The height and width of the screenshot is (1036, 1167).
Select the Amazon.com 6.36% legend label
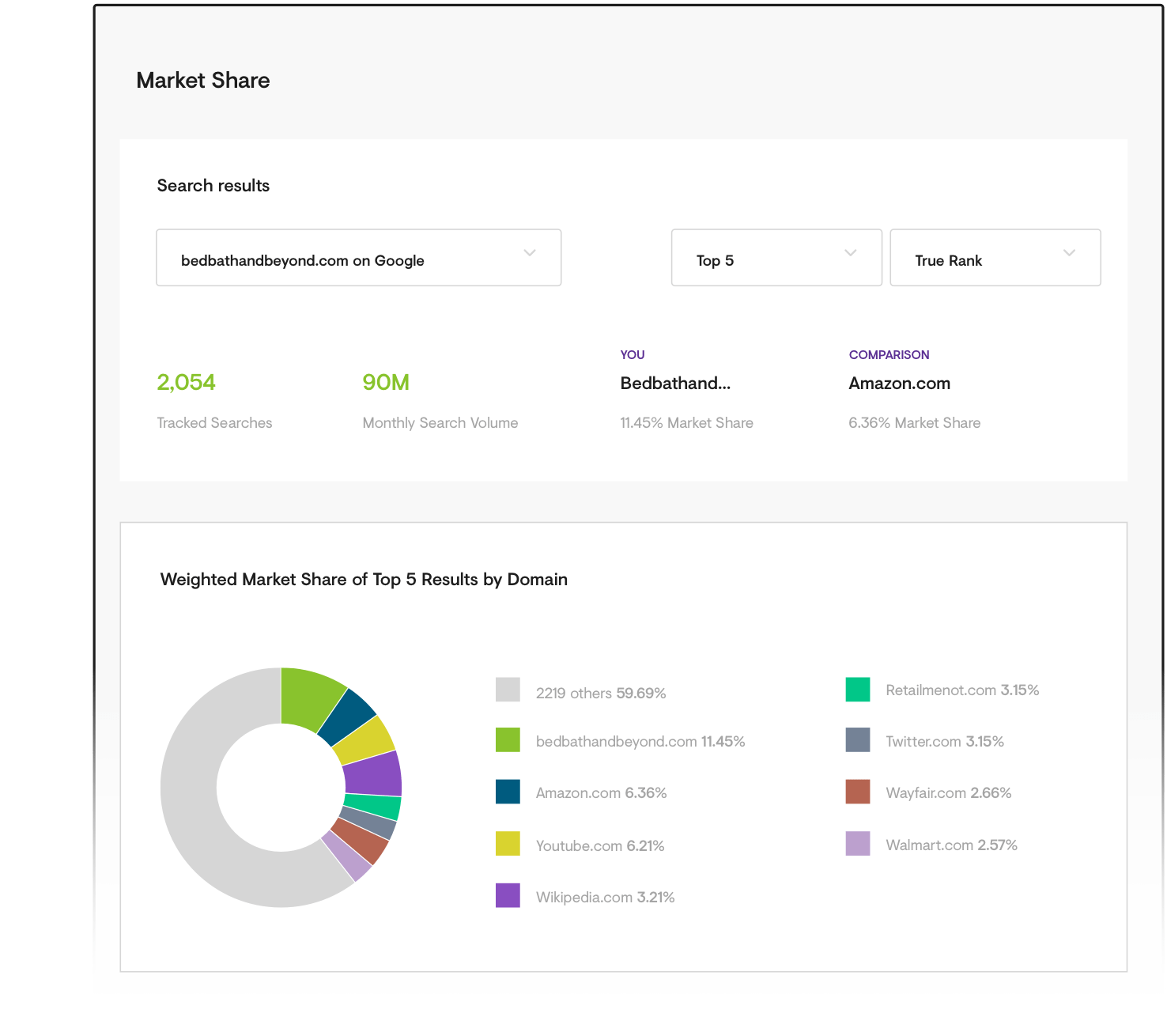pos(602,793)
